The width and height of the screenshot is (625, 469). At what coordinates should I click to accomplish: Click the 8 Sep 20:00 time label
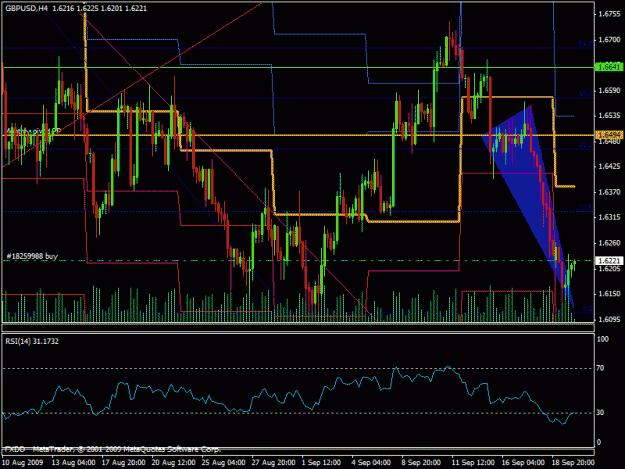[421, 463]
